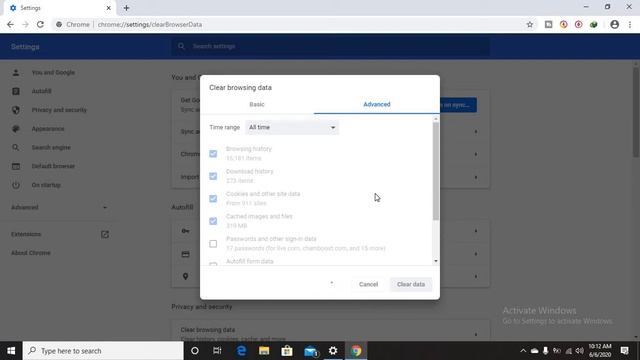The width and height of the screenshot is (640, 360).
Task: Open Windows Settings gear in taskbar
Action: [x=333, y=351]
